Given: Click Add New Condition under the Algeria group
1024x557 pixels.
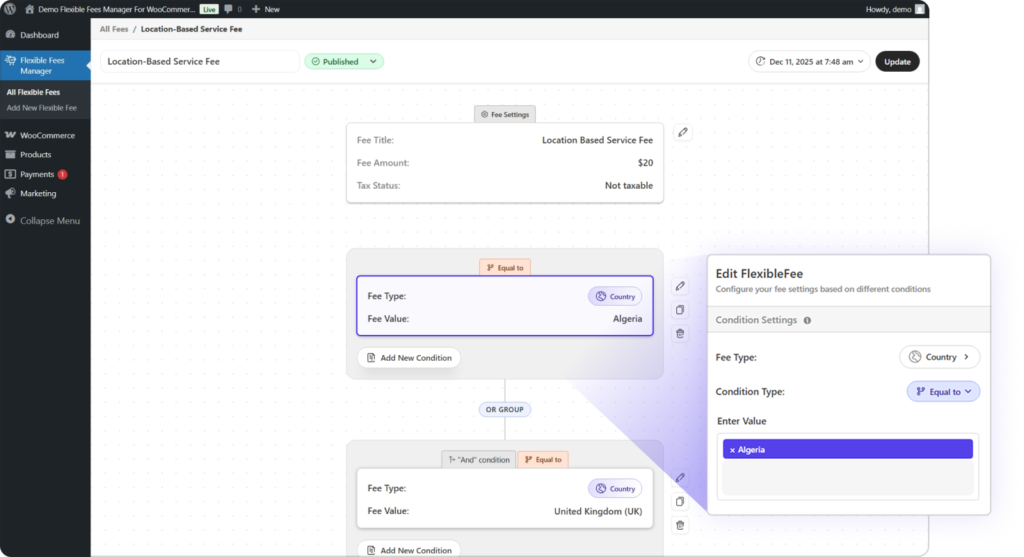Looking at the screenshot, I should tap(409, 358).
